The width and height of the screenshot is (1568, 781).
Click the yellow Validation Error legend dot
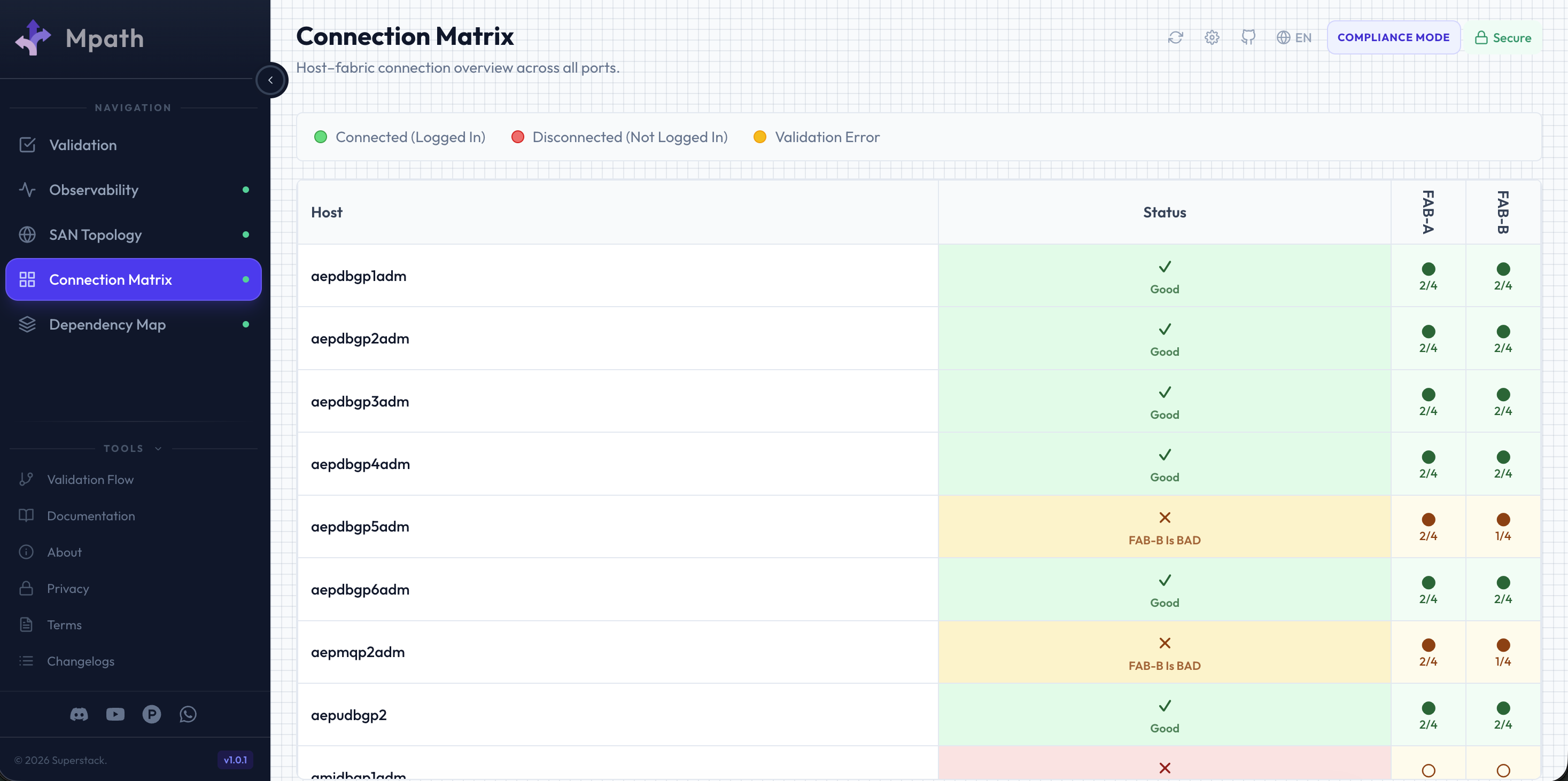click(759, 137)
